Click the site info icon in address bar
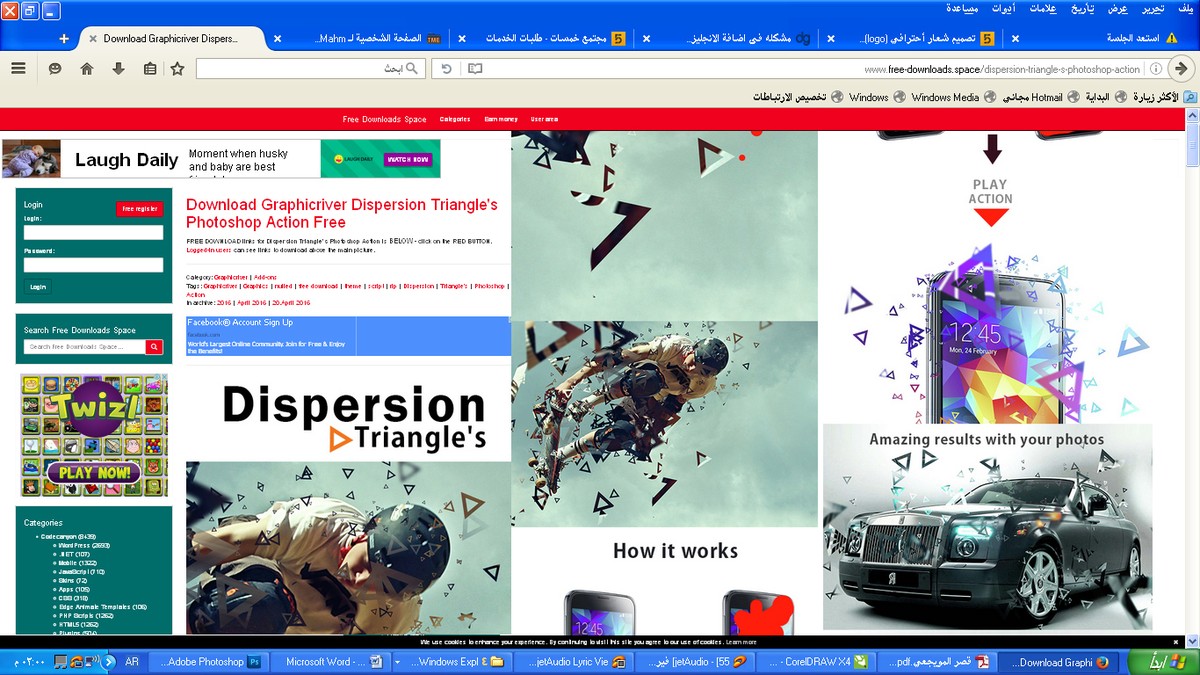The width and height of the screenshot is (1200, 675). (1155, 69)
